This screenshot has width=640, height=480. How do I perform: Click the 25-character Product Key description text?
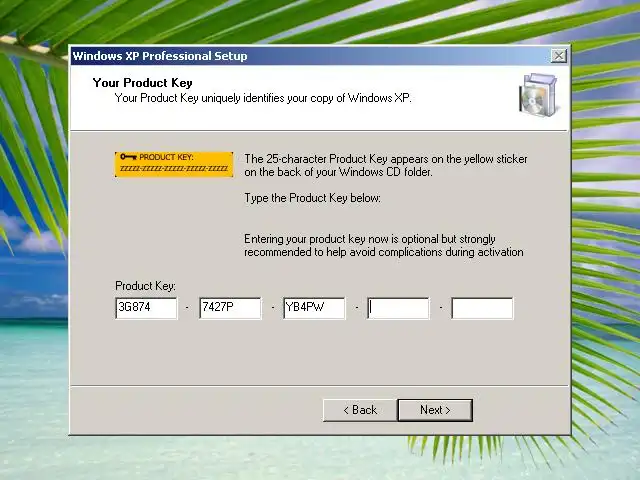pyautogui.click(x=386, y=165)
